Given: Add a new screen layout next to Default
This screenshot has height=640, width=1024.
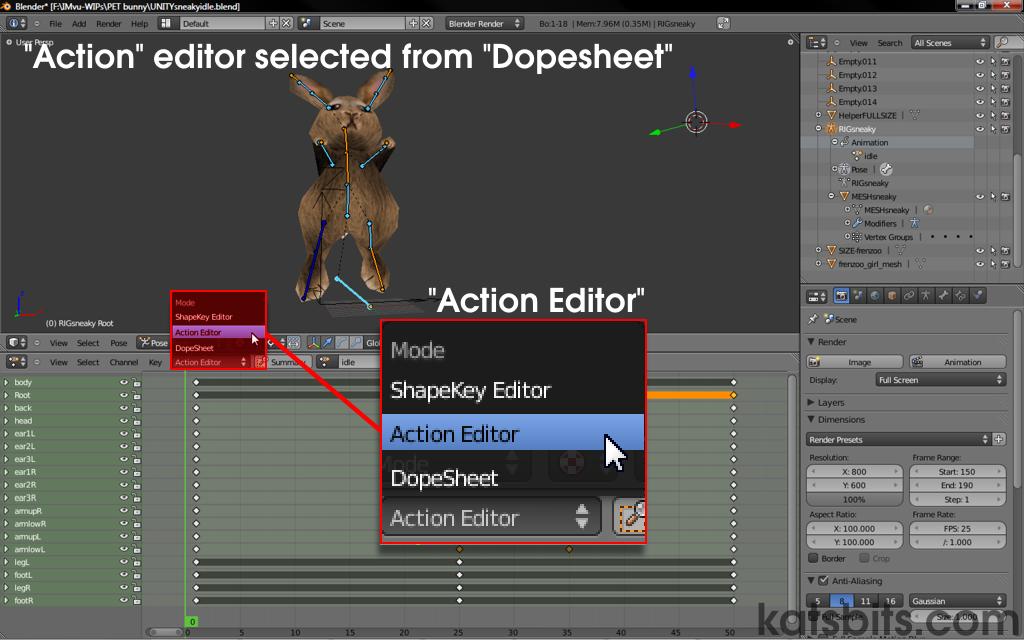Looking at the screenshot, I should point(273,24).
